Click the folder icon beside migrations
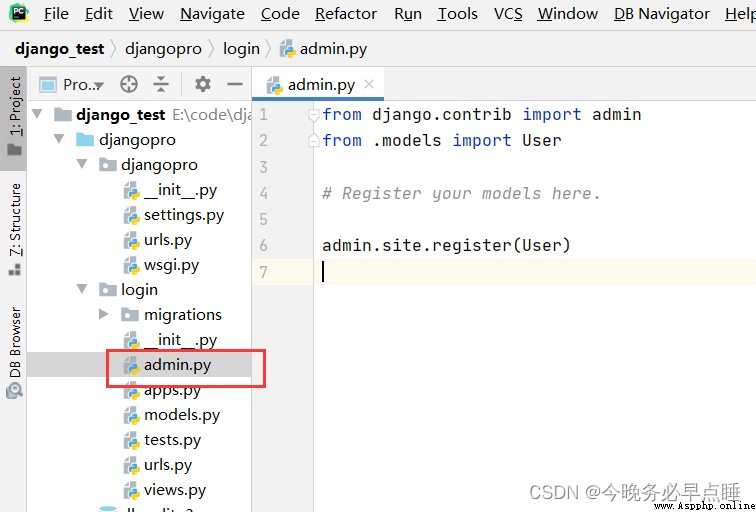 tap(129, 315)
